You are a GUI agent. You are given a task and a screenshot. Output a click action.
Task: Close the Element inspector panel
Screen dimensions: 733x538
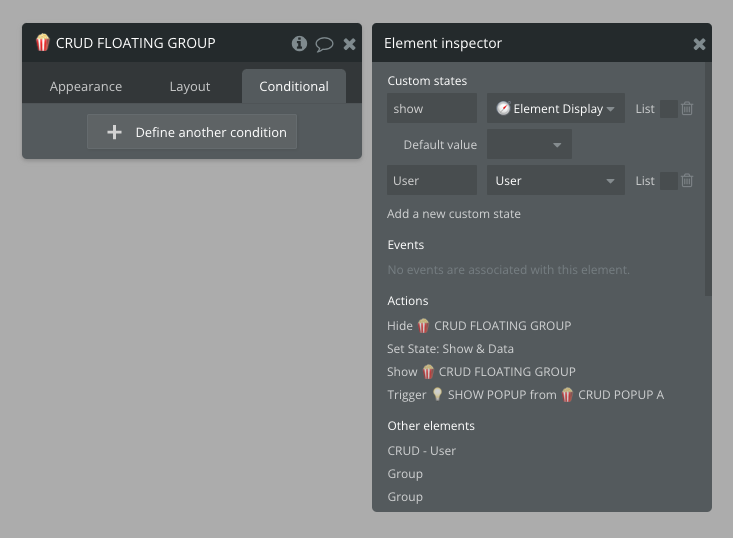pyautogui.click(x=699, y=44)
